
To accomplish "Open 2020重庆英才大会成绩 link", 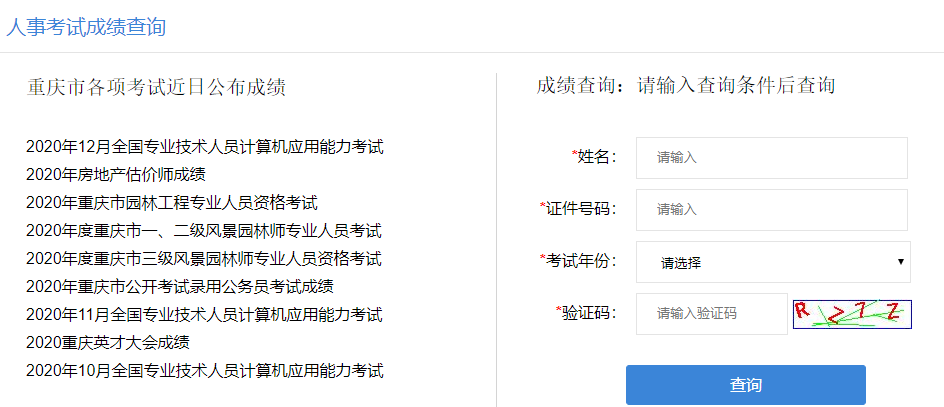I will (108, 343).
